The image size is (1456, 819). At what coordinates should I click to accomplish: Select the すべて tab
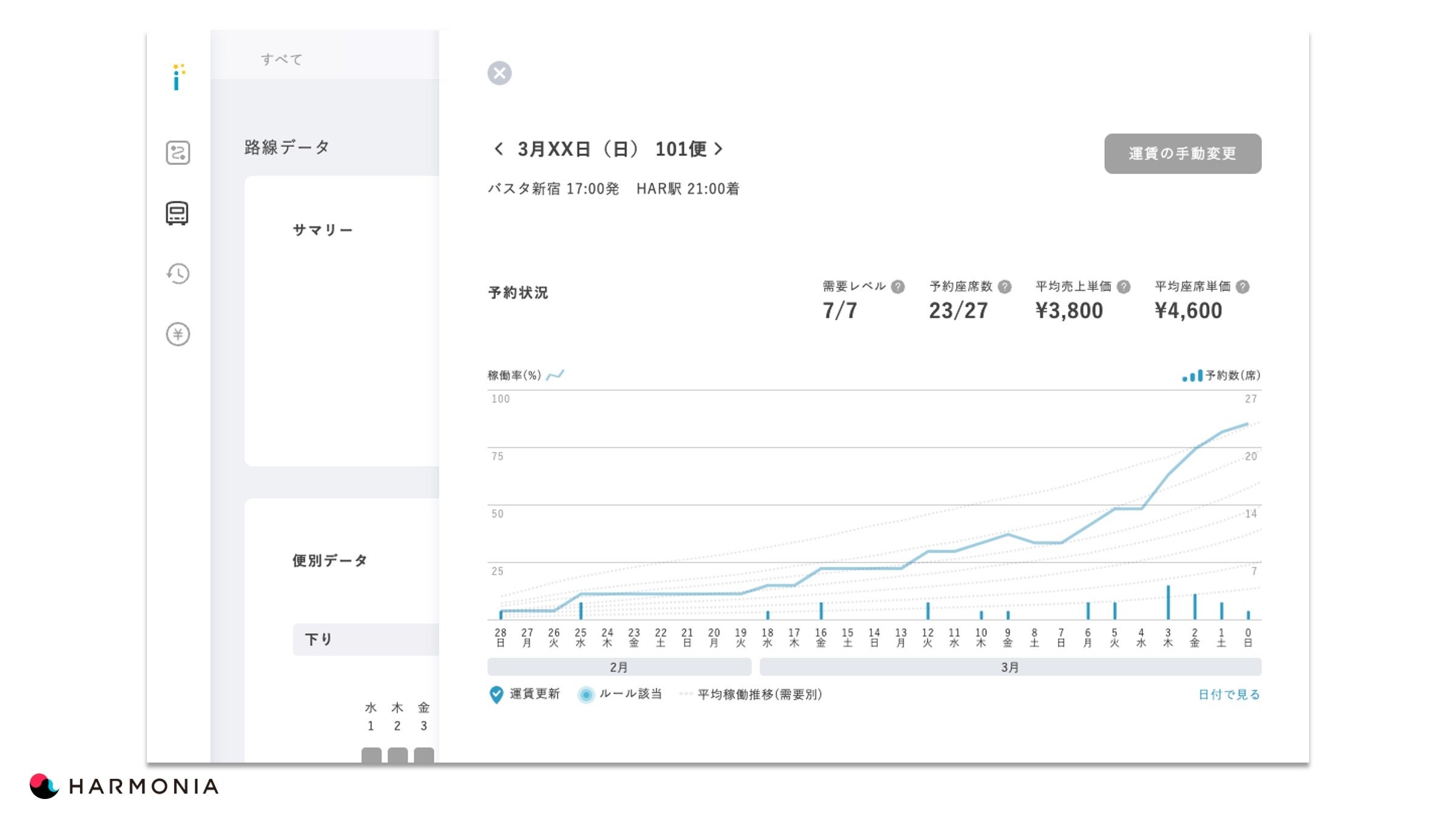(x=281, y=59)
